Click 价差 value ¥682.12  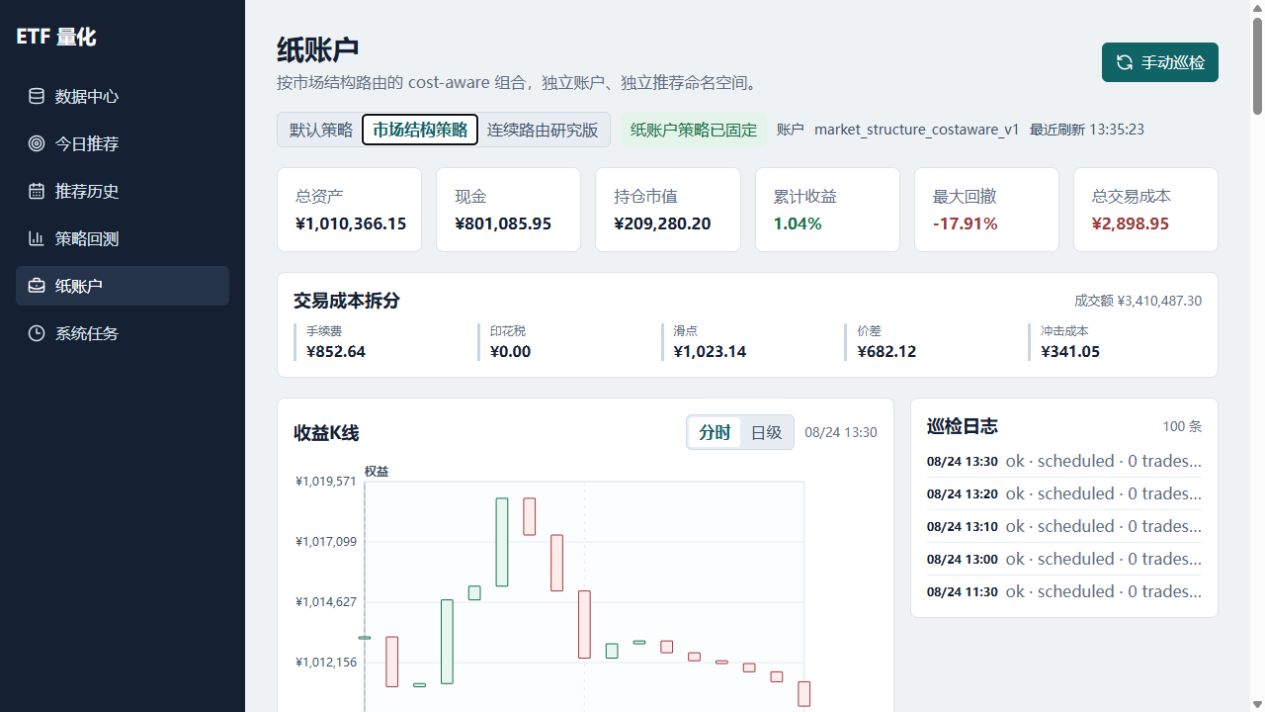887,352
